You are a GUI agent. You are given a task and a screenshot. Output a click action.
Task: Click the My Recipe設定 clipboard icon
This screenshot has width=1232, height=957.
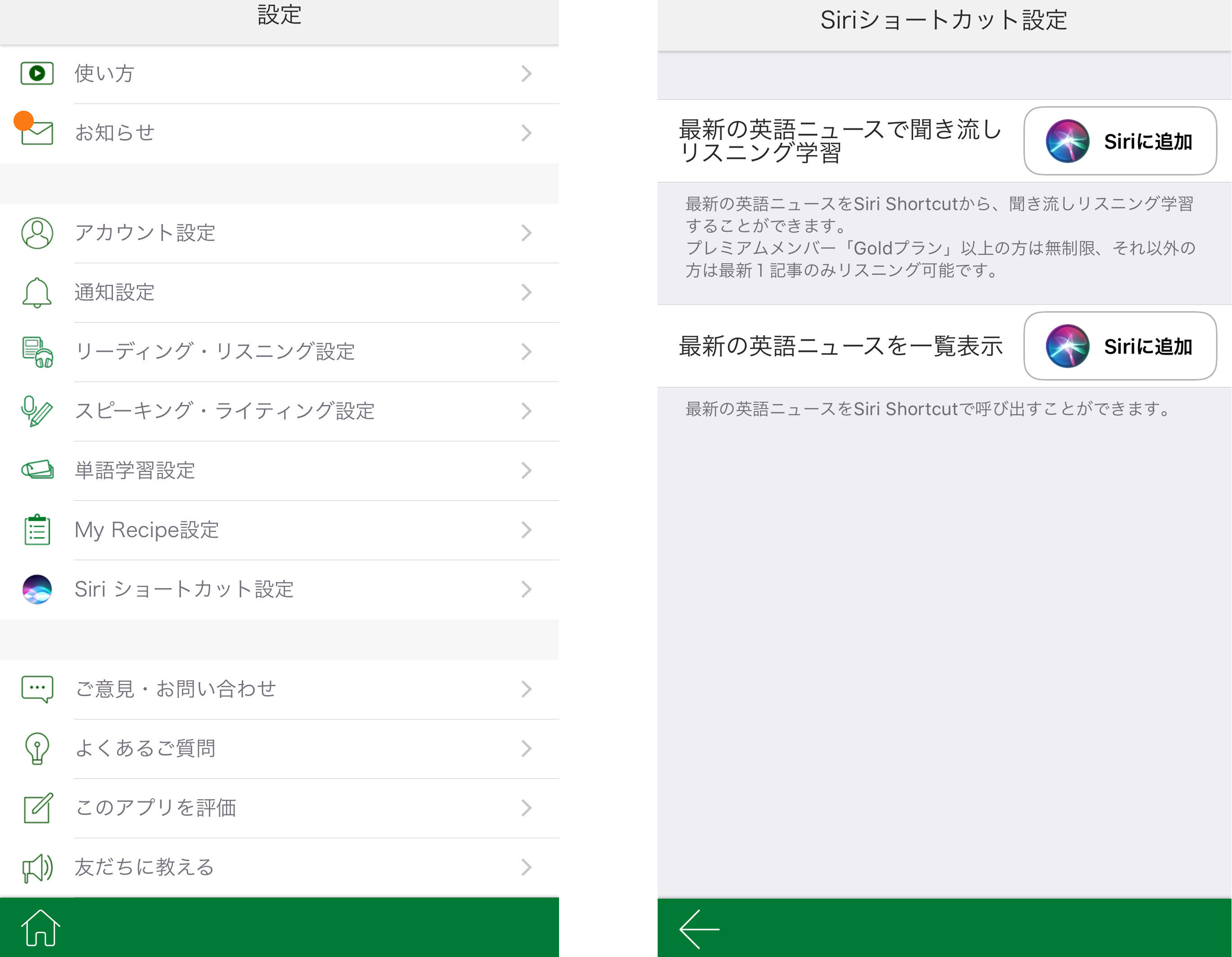click(37, 530)
